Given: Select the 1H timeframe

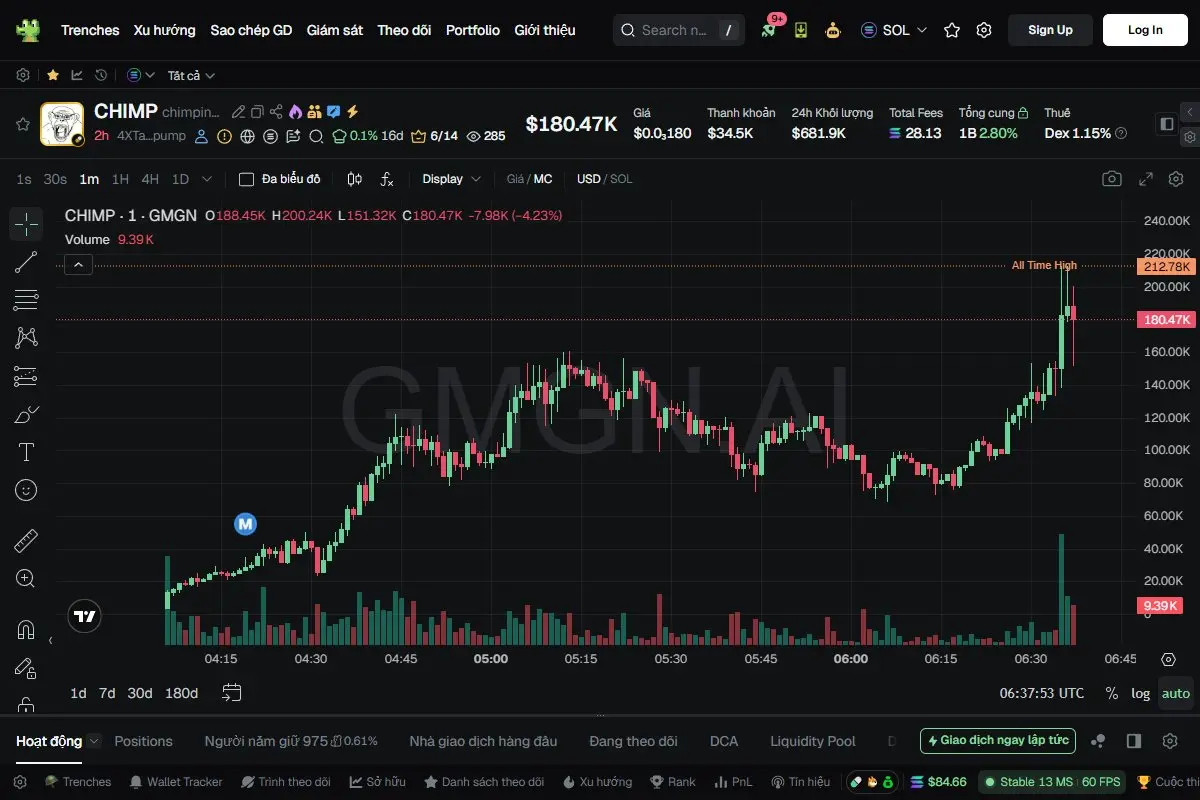Looking at the screenshot, I should coord(120,179).
